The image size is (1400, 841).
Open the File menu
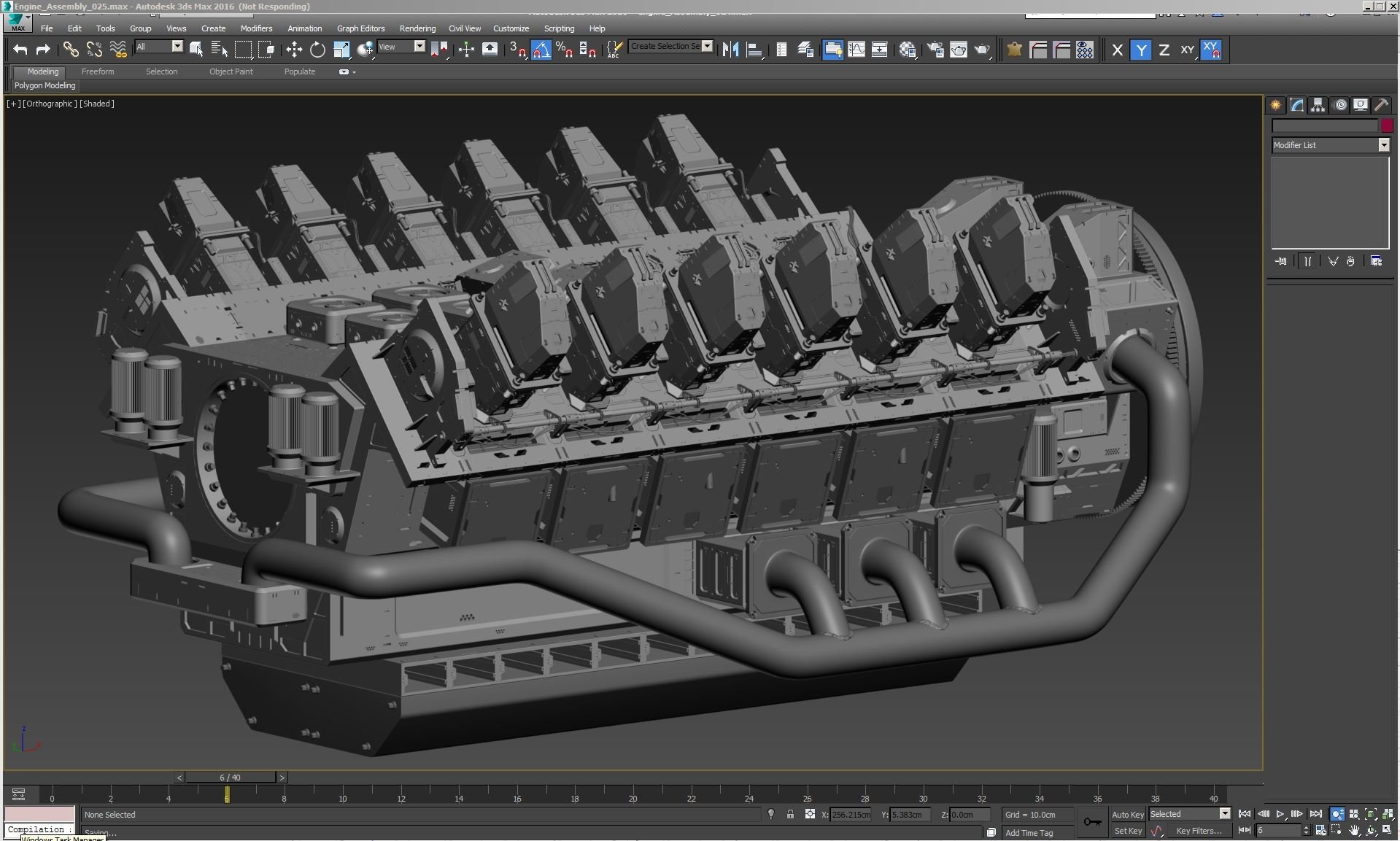[47, 28]
